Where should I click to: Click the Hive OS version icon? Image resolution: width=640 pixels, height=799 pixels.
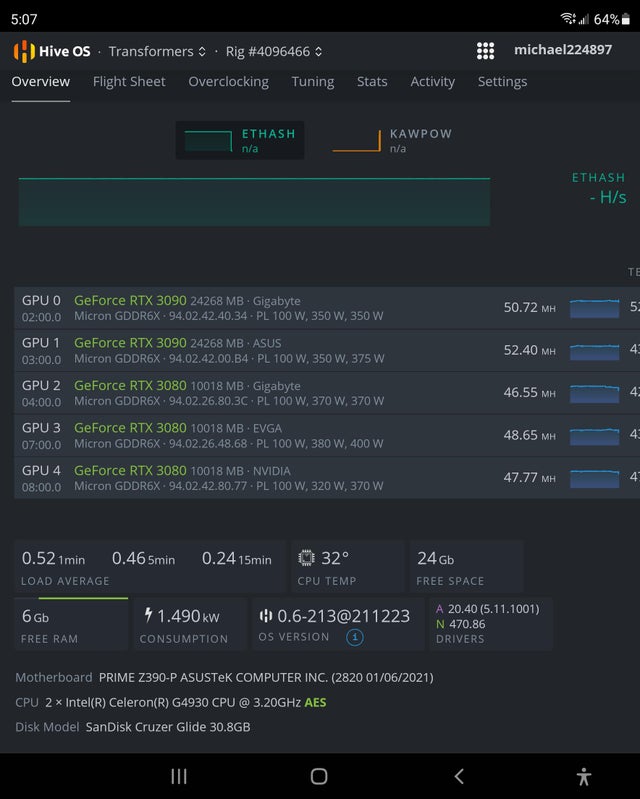point(265,616)
